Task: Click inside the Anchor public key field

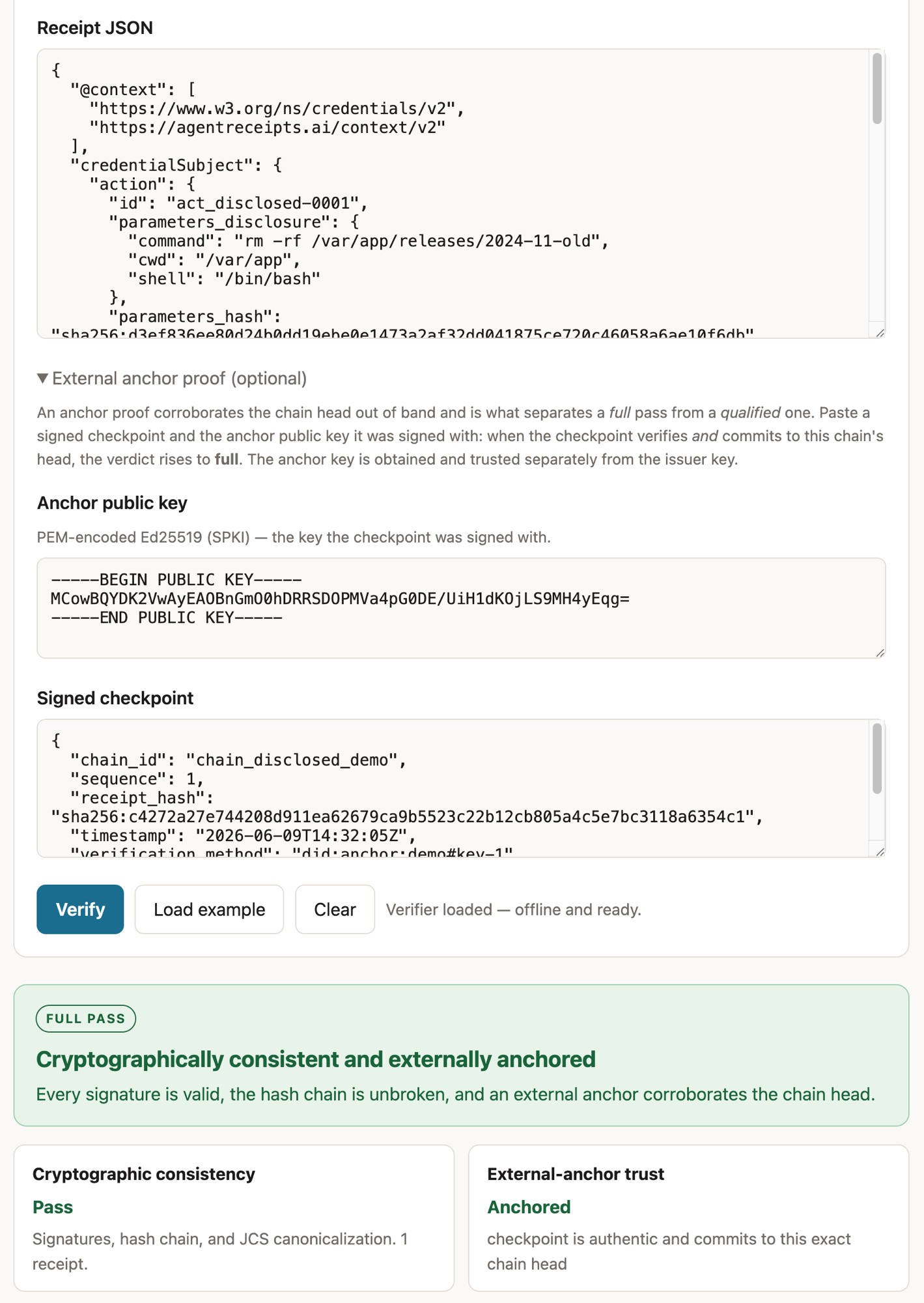Action: [x=461, y=608]
